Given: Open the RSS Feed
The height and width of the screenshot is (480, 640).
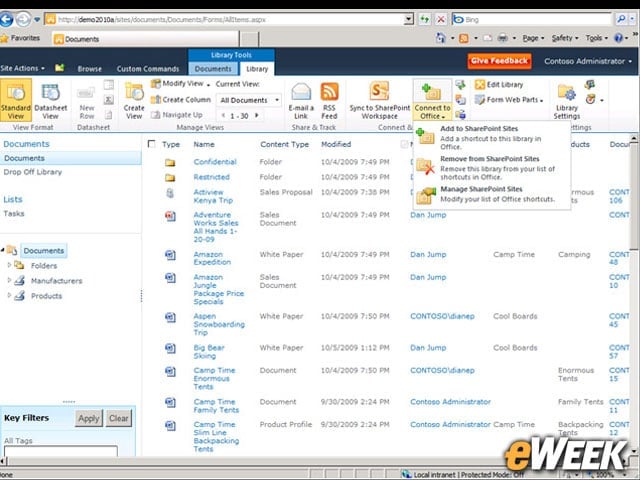Looking at the screenshot, I should [329, 101].
